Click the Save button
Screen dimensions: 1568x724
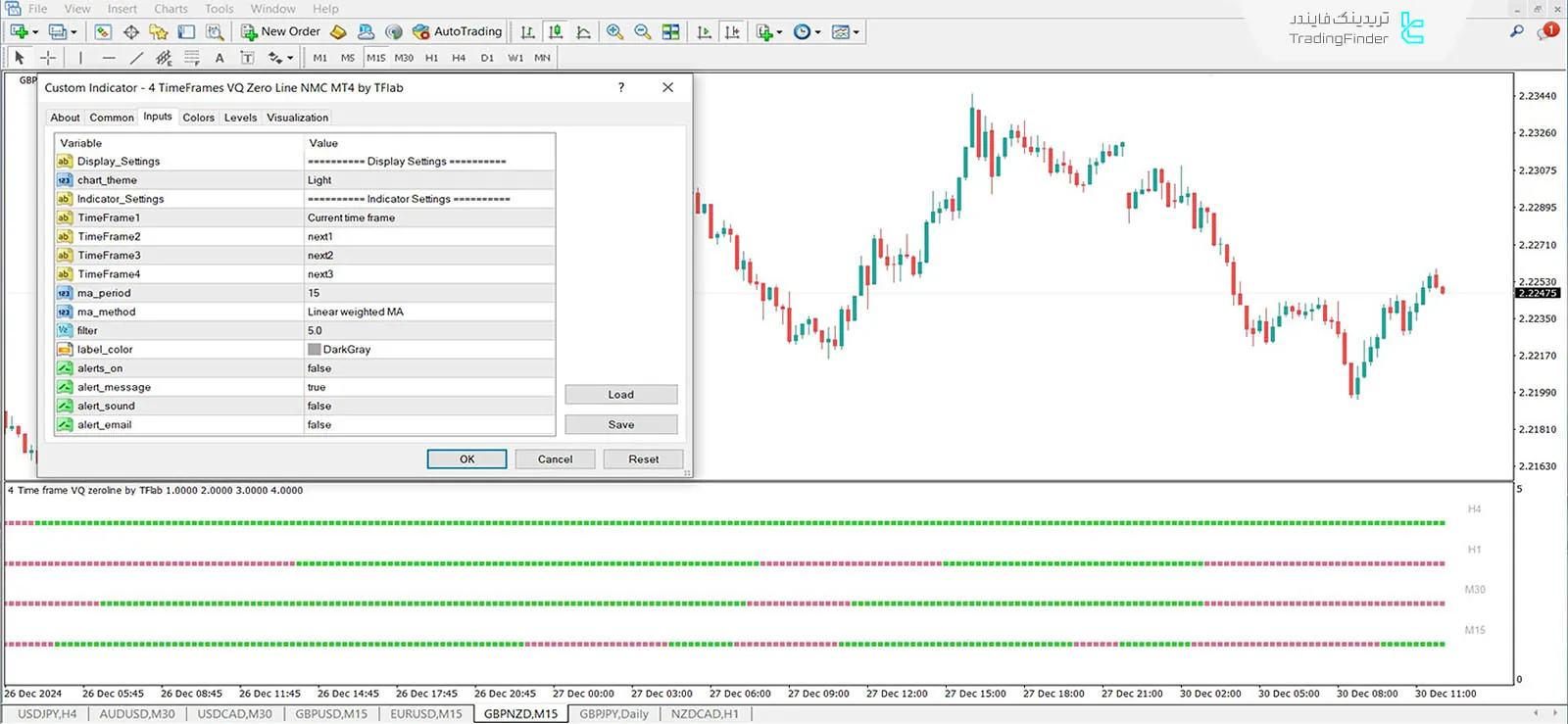click(621, 425)
